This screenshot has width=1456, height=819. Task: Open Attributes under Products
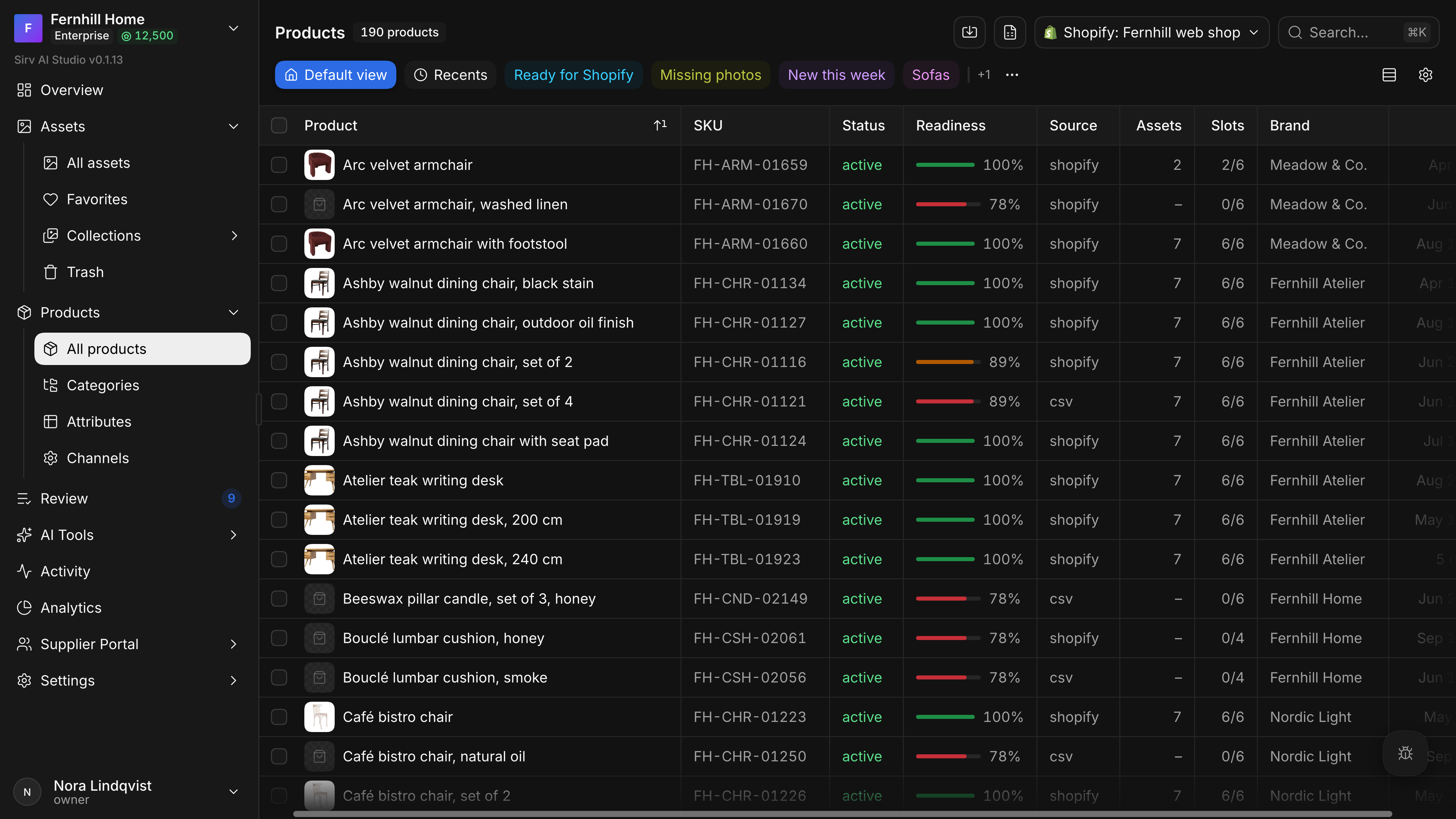(143, 422)
